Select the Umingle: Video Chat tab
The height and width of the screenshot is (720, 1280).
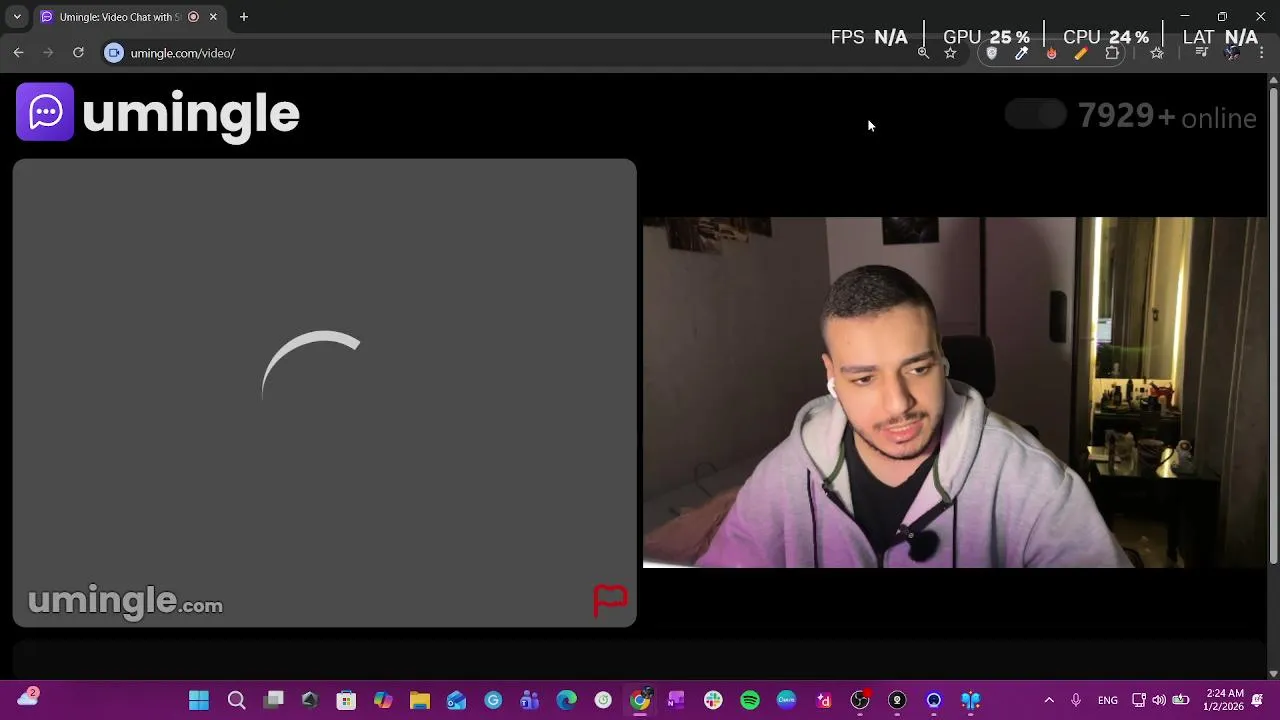pos(128,17)
